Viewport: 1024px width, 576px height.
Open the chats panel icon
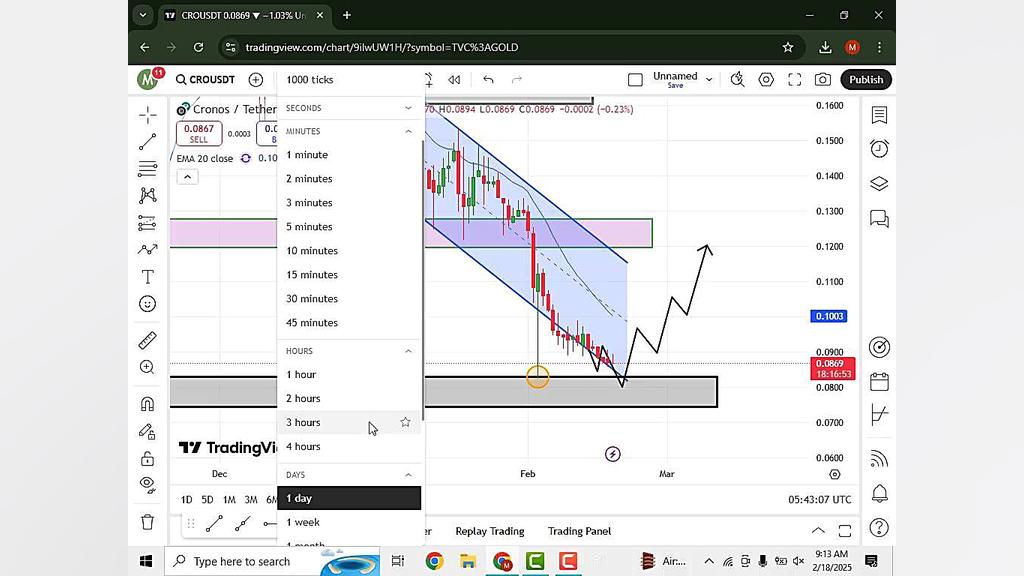tap(879, 218)
